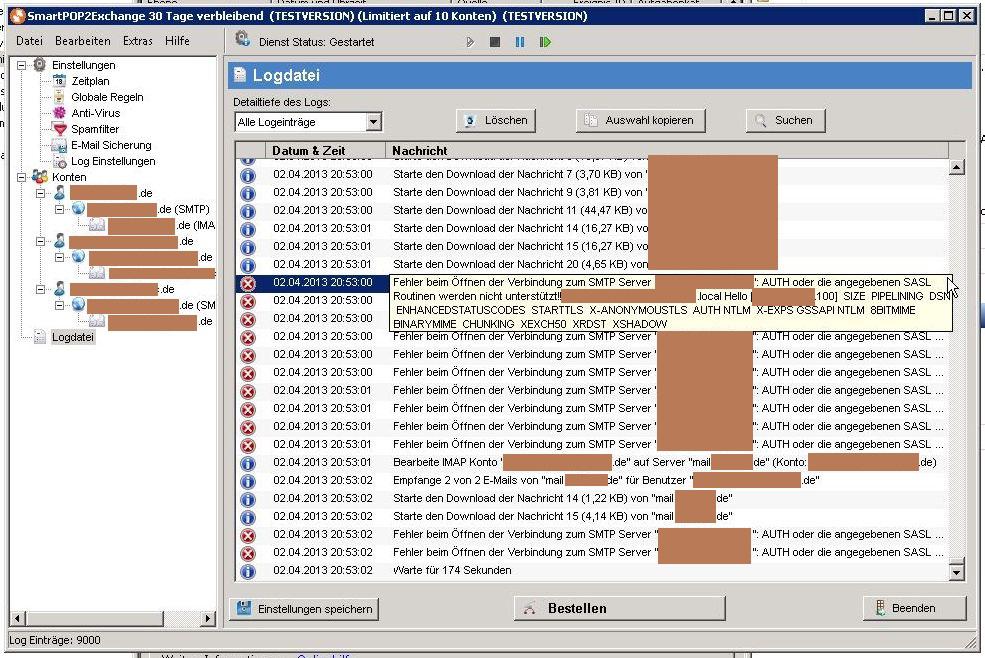The image size is (985, 658).
Task: Select the "Nachricht 14 (1,22 KB)" log entry
Action: (x=591, y=499)
